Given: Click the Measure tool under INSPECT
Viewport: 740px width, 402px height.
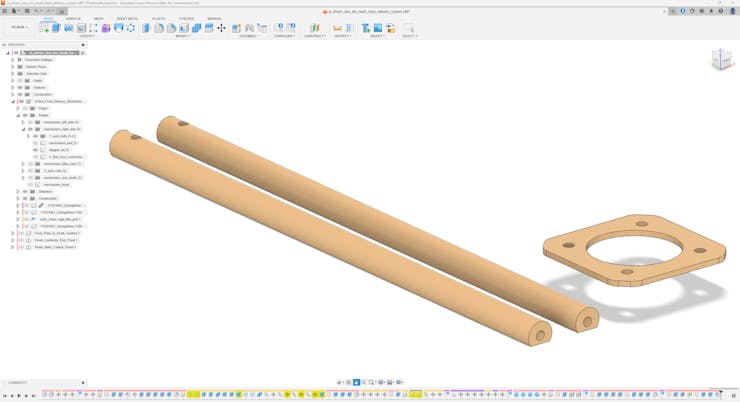Looking at the screenshot, I should pyautogui.click(x=337, y=28).
